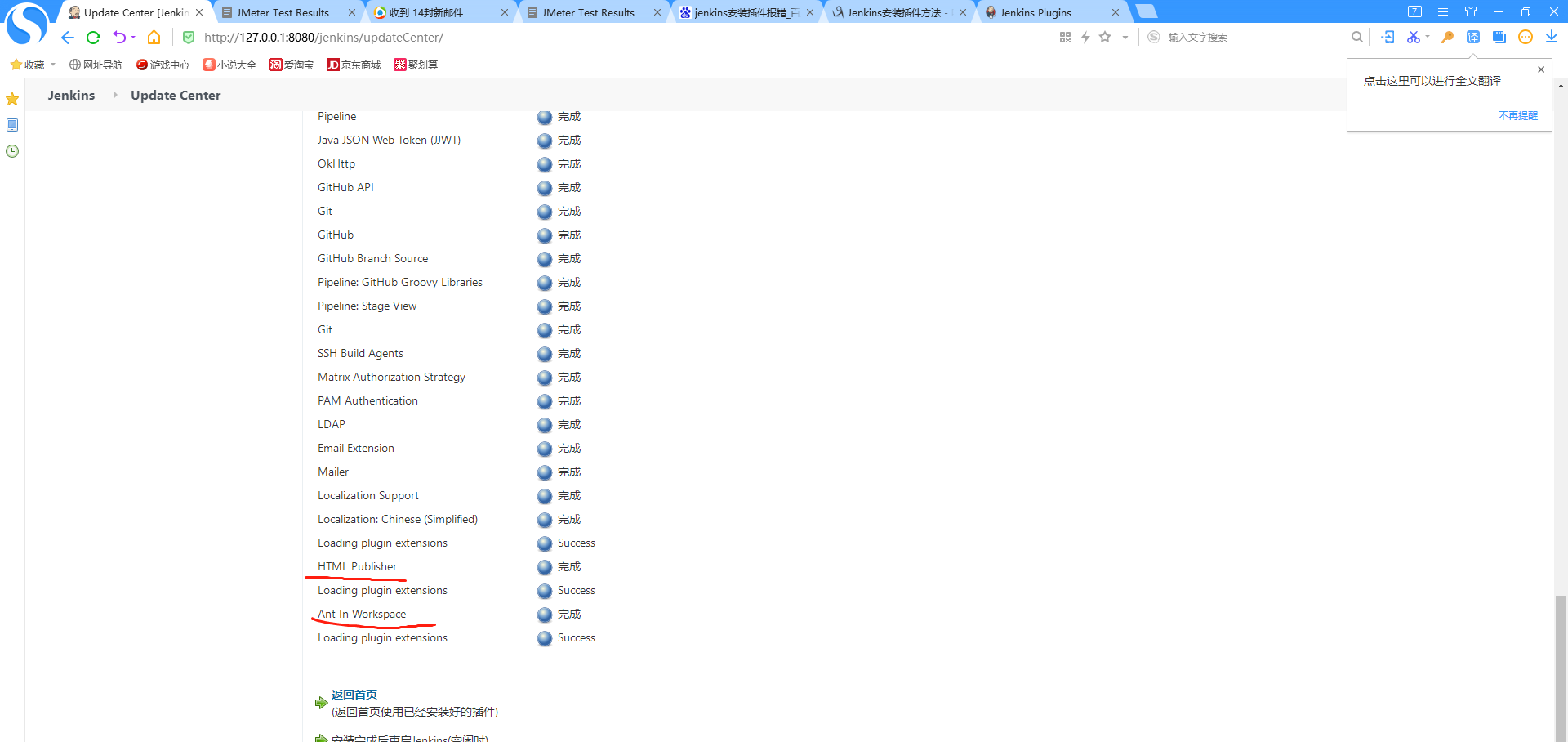Viewport: 1568px width, 742px height.
Task: Click green arrow icon beside 返回首页
Action: 321,703
